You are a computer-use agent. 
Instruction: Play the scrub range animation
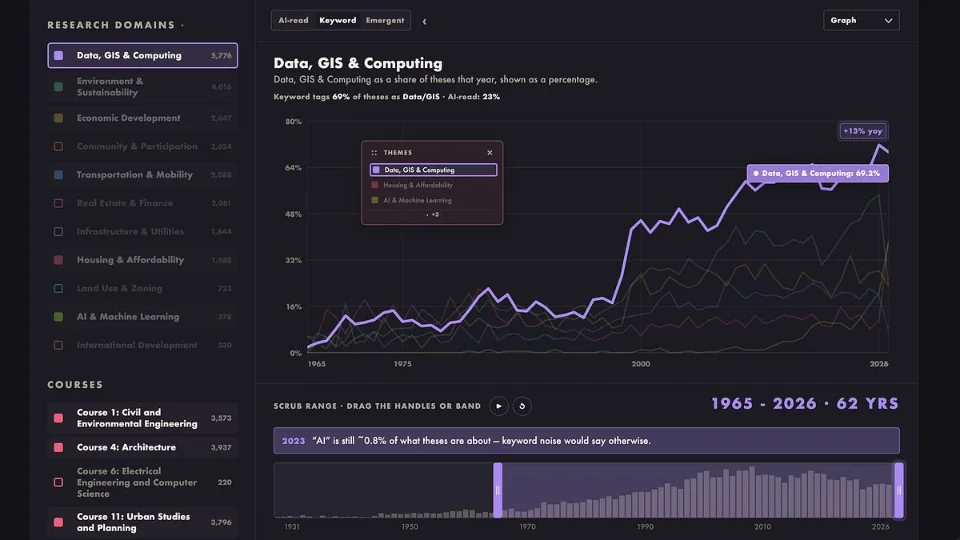click(498, 406)
